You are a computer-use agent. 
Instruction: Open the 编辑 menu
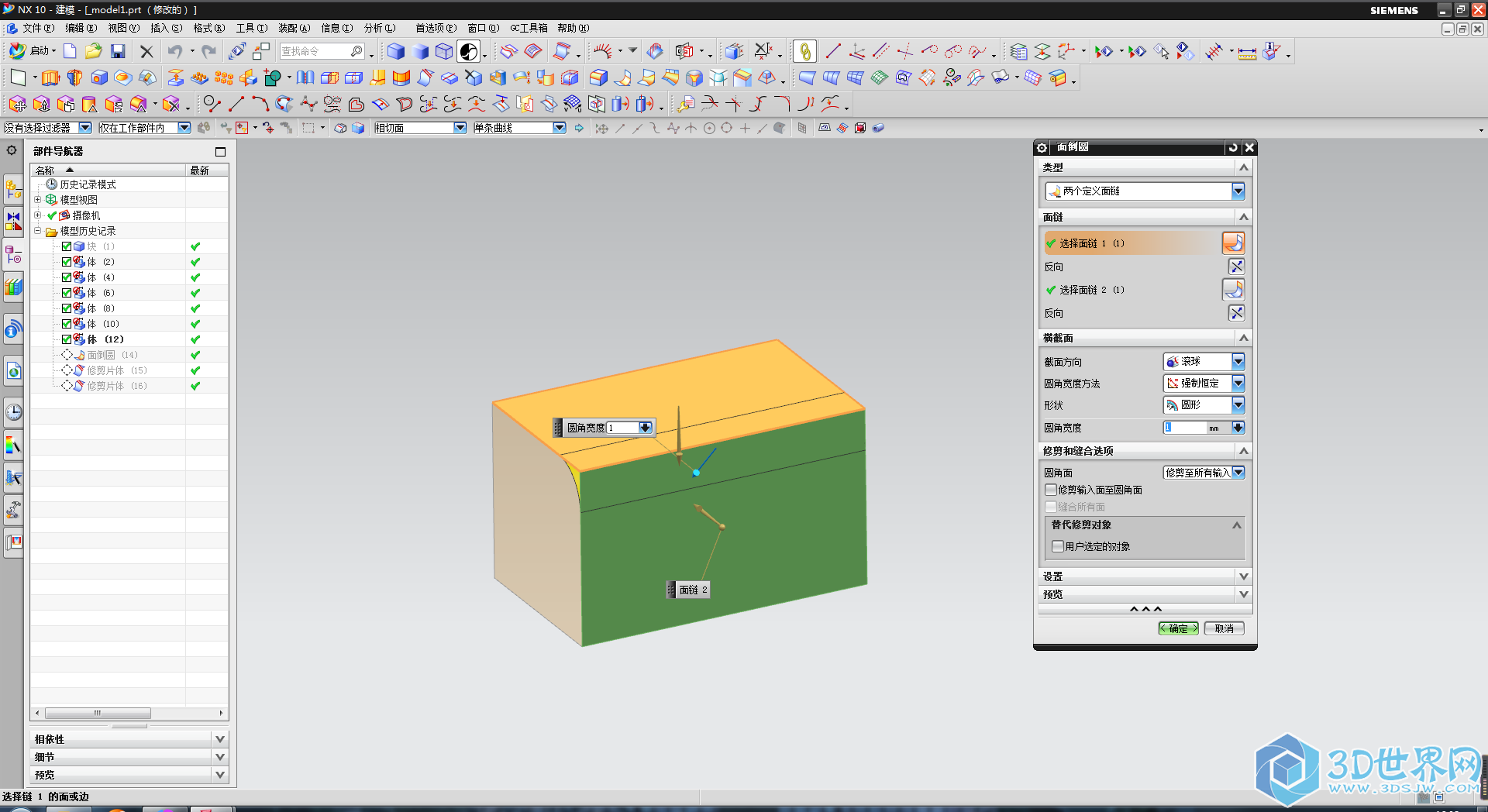coord(81,28)
